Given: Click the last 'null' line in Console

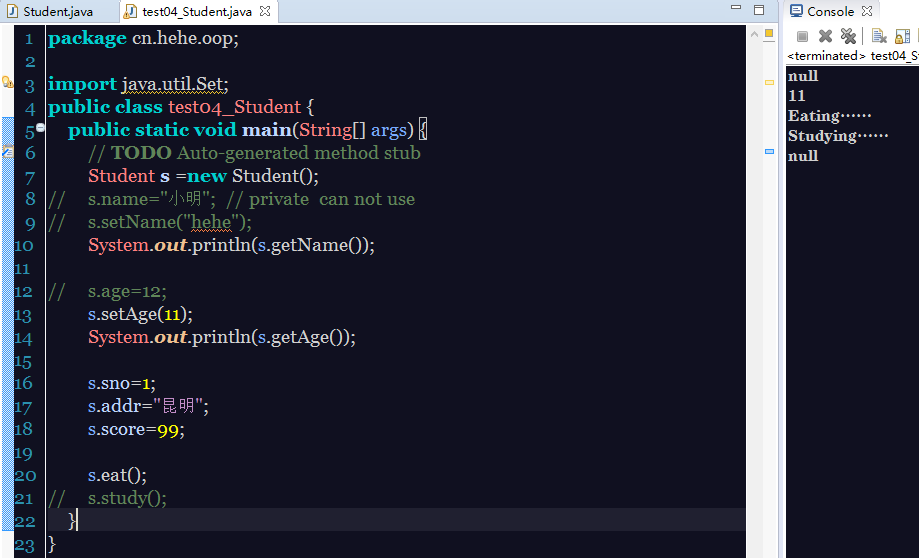Looking at the screenshot, I should pos(803,156).
